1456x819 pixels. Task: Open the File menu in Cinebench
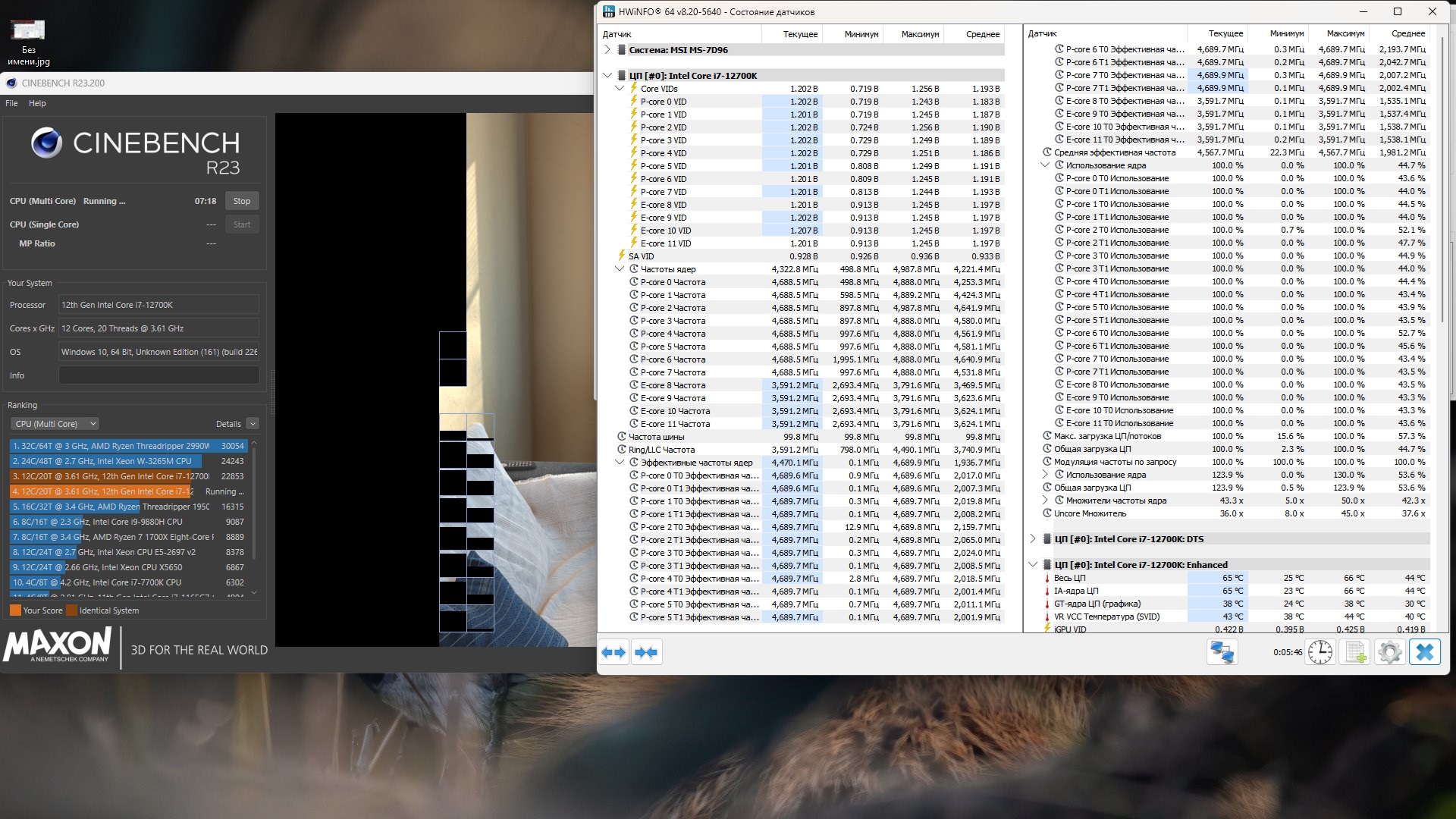point(11,103)
